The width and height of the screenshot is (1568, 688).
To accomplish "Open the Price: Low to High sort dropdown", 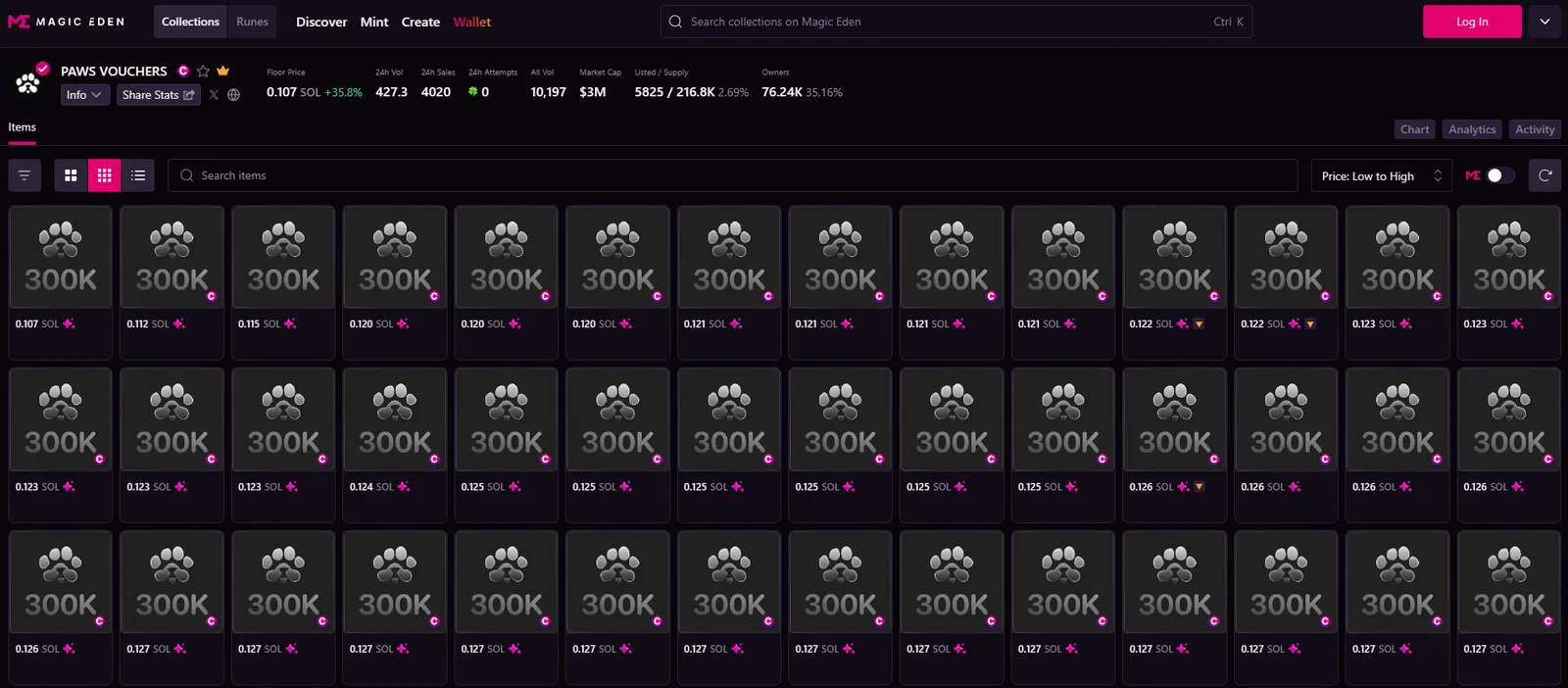I will [1382, 175].
